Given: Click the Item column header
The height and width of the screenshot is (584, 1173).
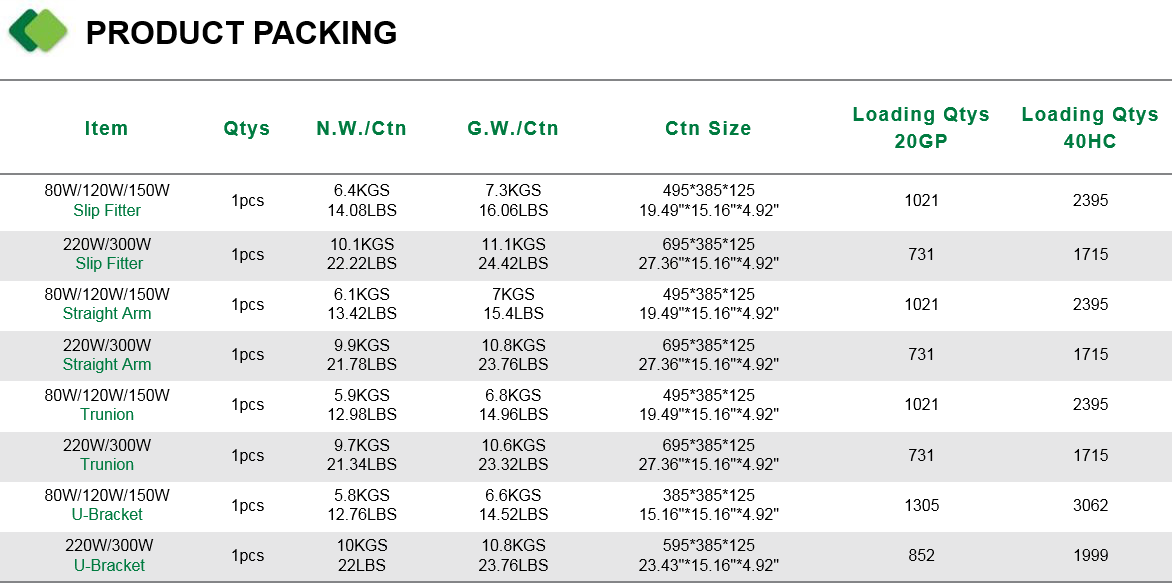Looking at the screenshot, I should [x=106, y=128].
